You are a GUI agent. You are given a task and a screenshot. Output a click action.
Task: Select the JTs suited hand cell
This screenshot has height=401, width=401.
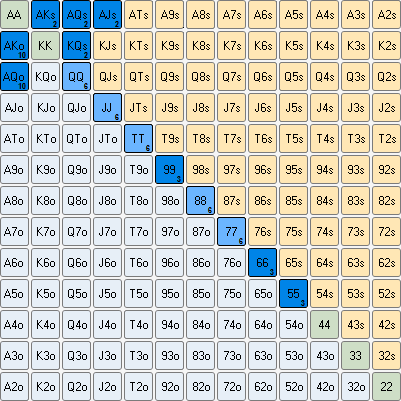138,108
